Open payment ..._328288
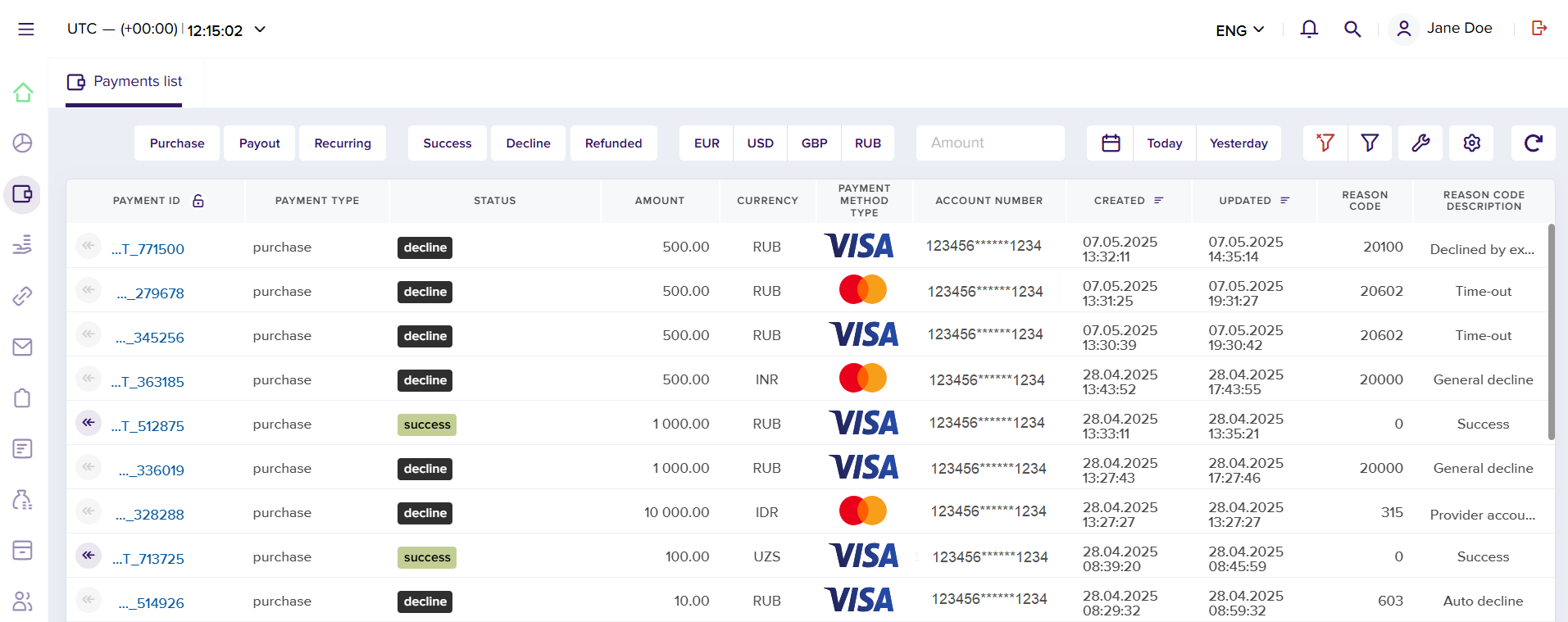1568x622 pixels. (150, 515)
